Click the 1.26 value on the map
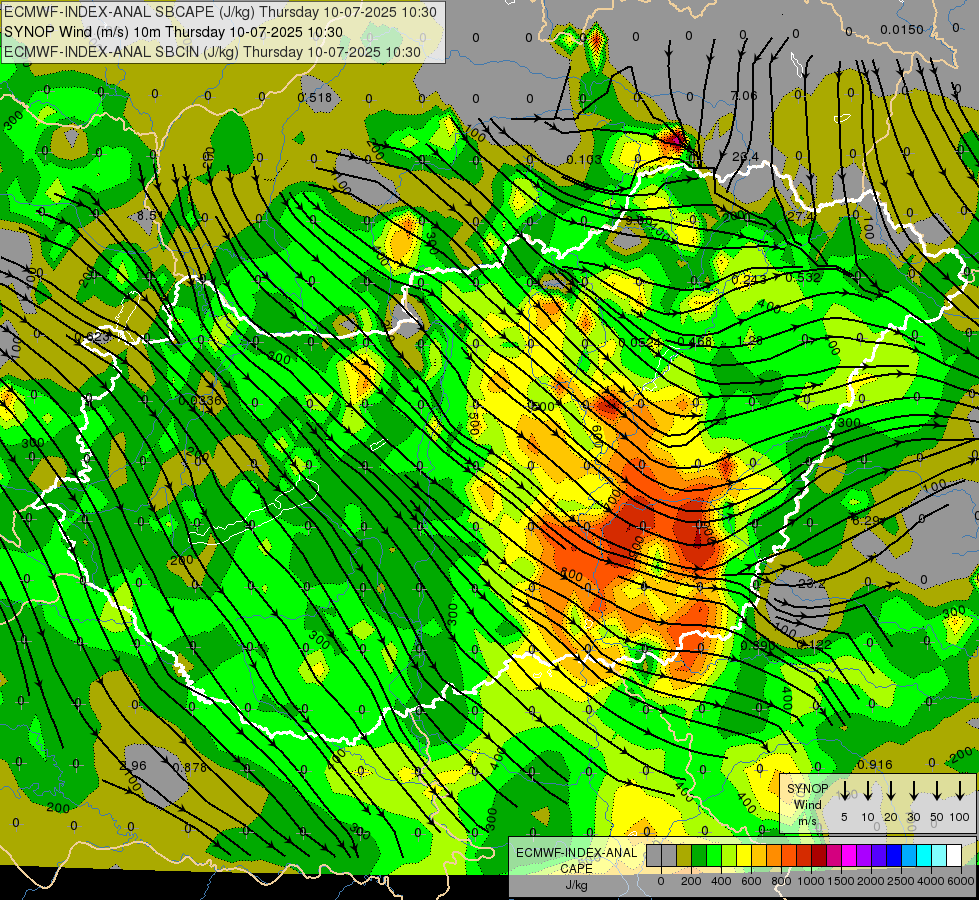This screenshot has width=979, height=900. (x=750, y=341)
